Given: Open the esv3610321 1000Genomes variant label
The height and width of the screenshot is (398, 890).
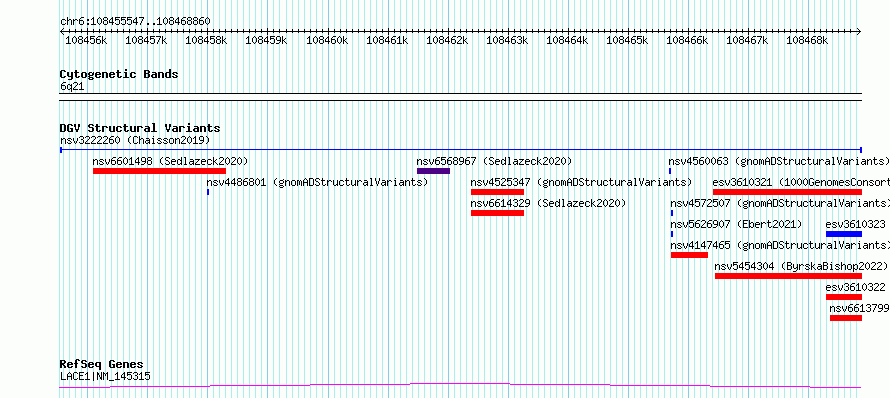Looking at the screenshot, I should (x=801, y=182).
